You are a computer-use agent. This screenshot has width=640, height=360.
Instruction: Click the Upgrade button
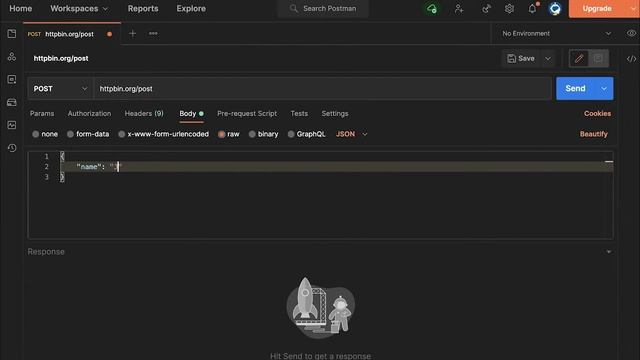(x=597, y=9)
